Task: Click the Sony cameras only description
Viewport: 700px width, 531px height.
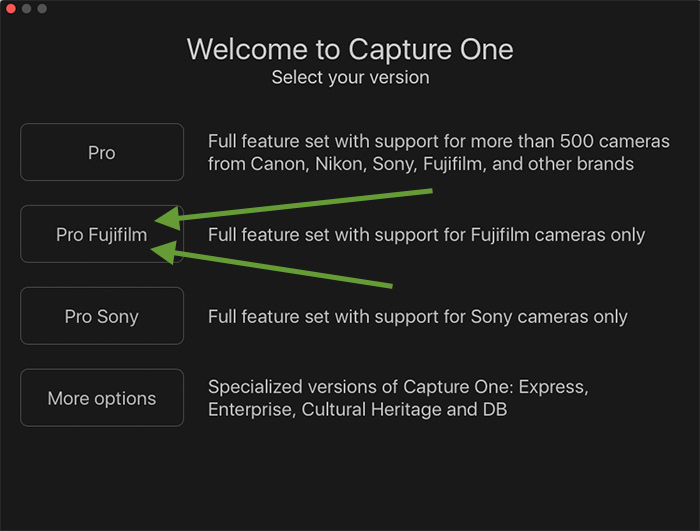Action: point(417,317)
